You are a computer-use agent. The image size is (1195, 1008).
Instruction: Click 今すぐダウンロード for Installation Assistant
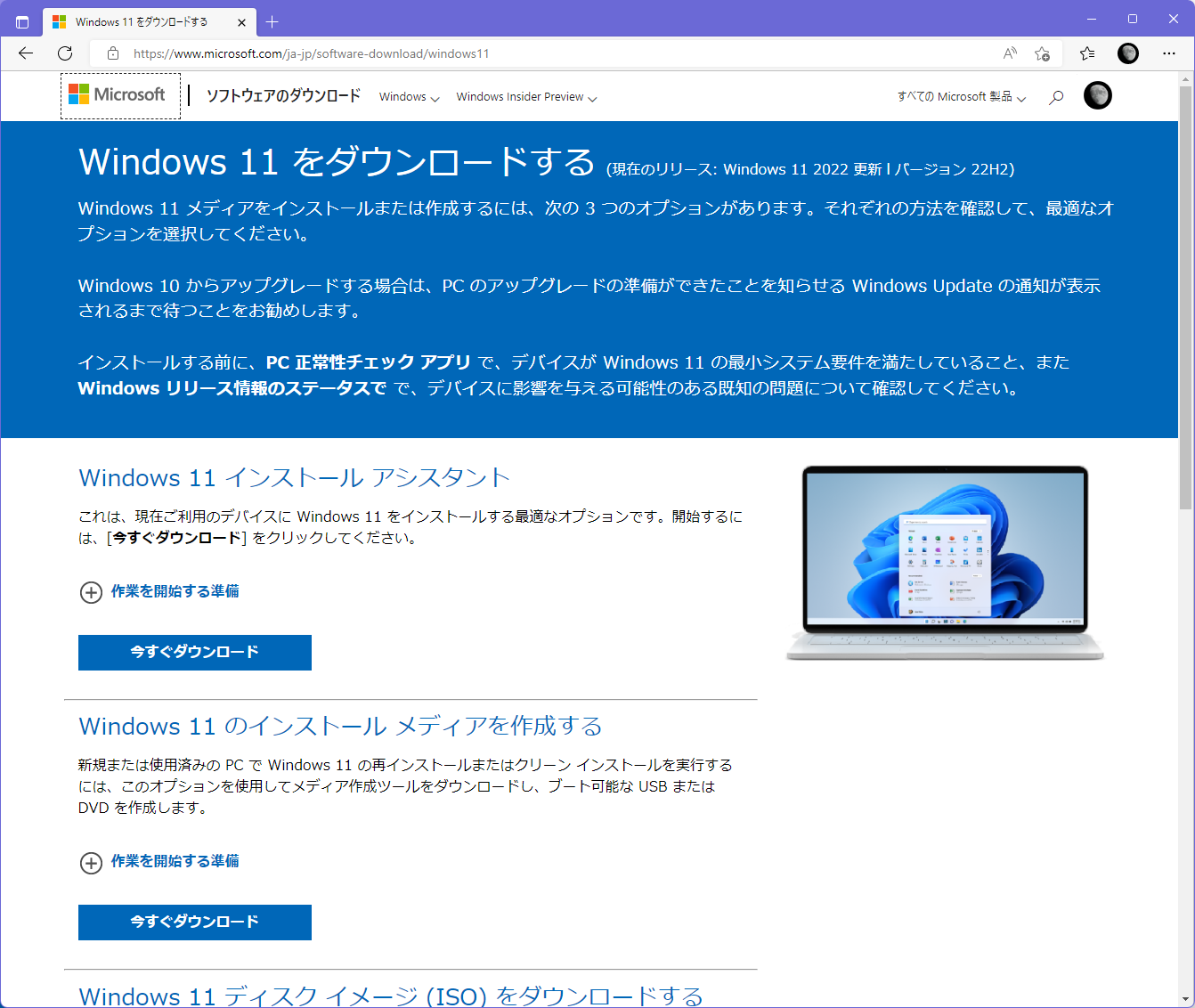[x=195, y=653]
